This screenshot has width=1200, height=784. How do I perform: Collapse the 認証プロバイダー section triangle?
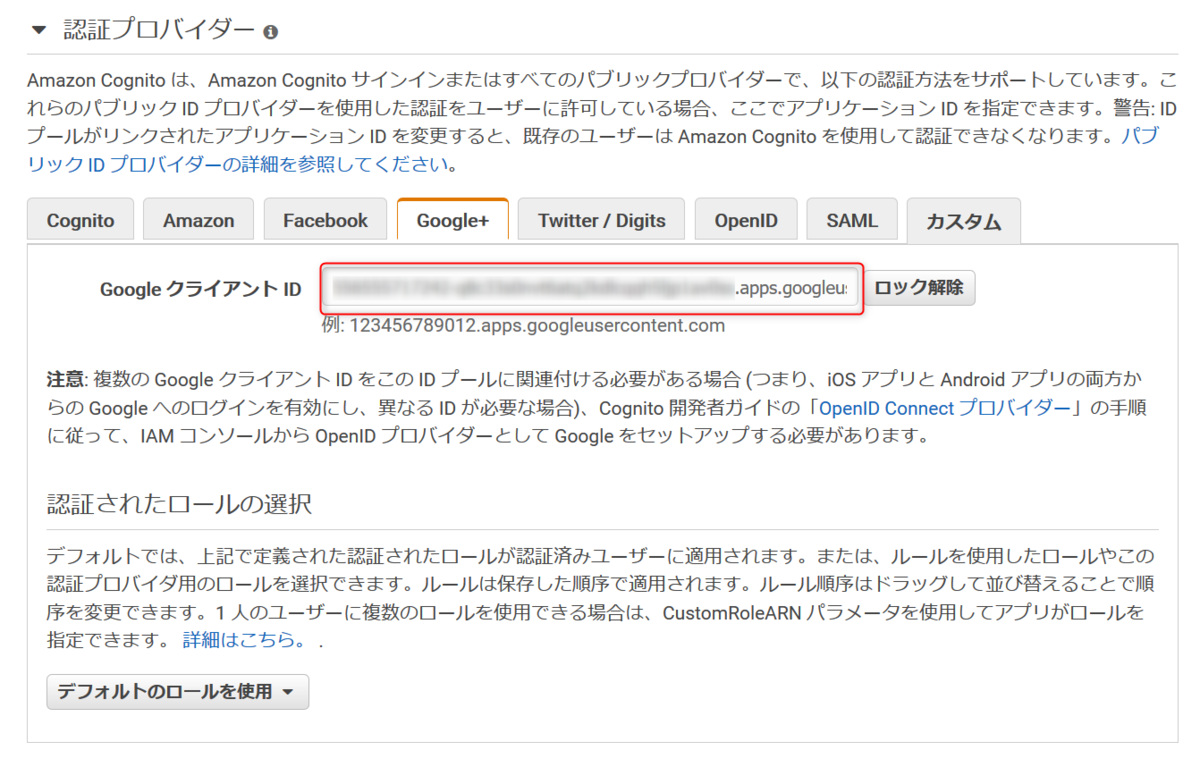click(39, 31)
